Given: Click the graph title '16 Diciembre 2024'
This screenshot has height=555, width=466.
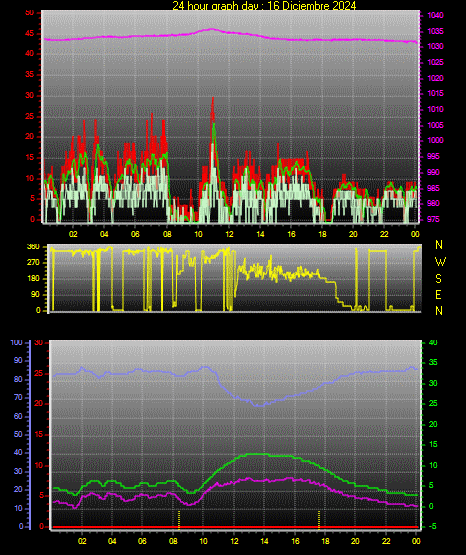Looking at the screenshot, I should pyautogui.click(x=312, y=5).
